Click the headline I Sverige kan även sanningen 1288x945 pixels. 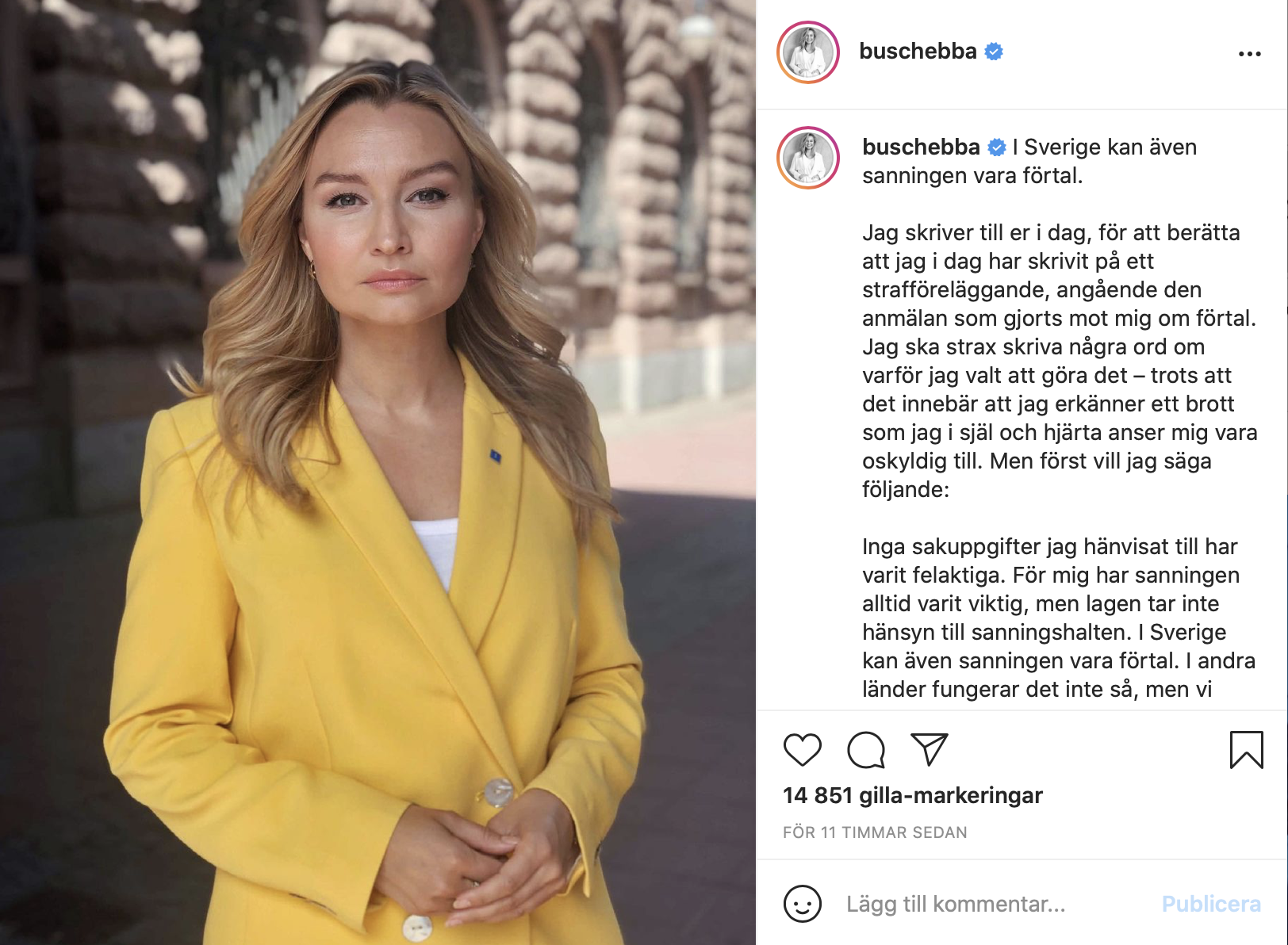tap(1029, 161)
